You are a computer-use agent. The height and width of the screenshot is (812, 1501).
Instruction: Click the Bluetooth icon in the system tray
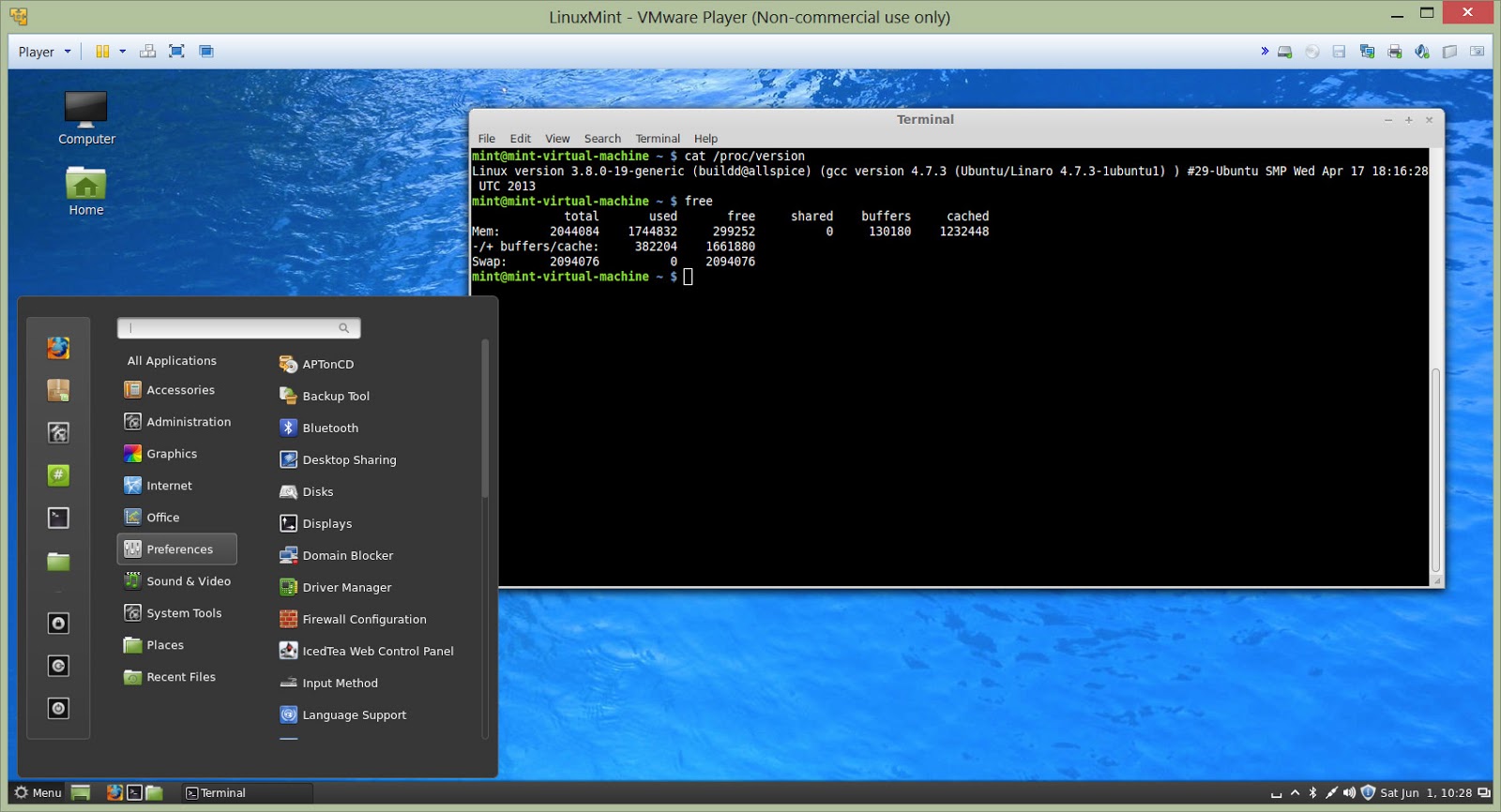point(1313,793)
